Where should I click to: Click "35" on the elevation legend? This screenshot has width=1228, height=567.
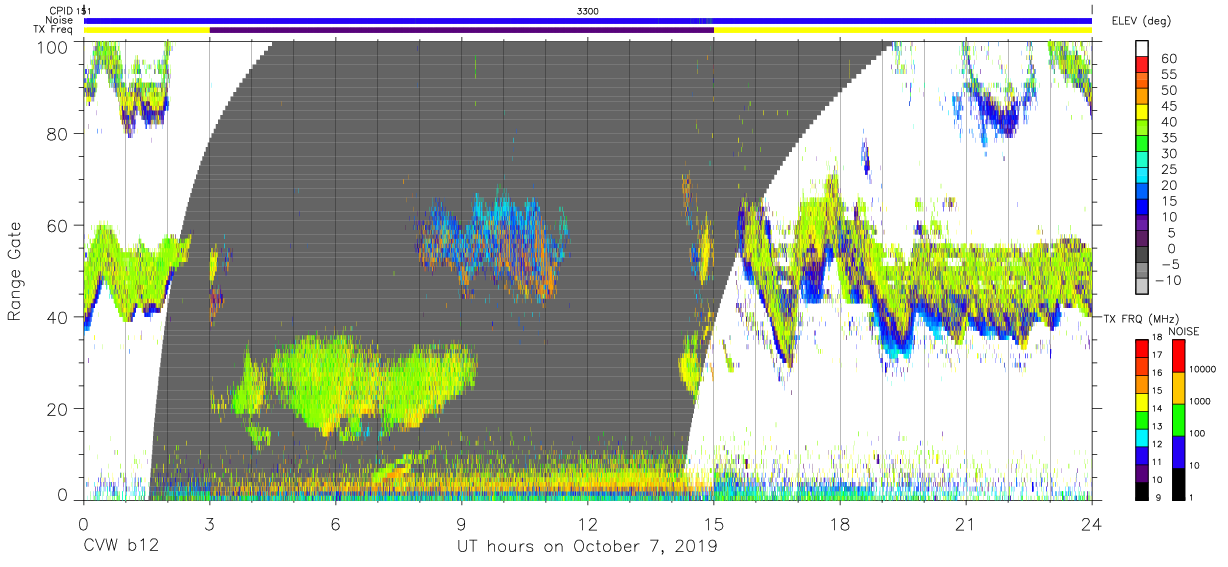click(x=1168, y=138)
